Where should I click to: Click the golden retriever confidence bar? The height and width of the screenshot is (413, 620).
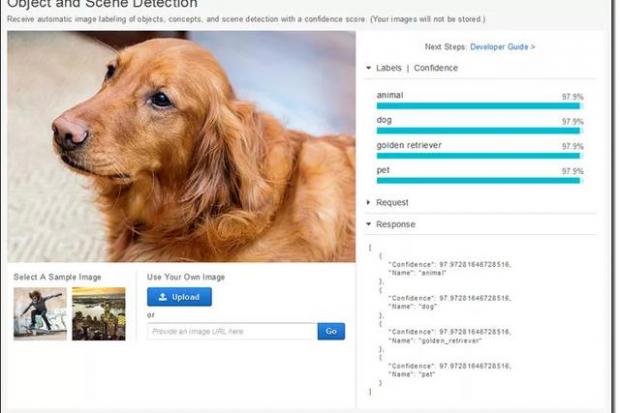[479, 155]
